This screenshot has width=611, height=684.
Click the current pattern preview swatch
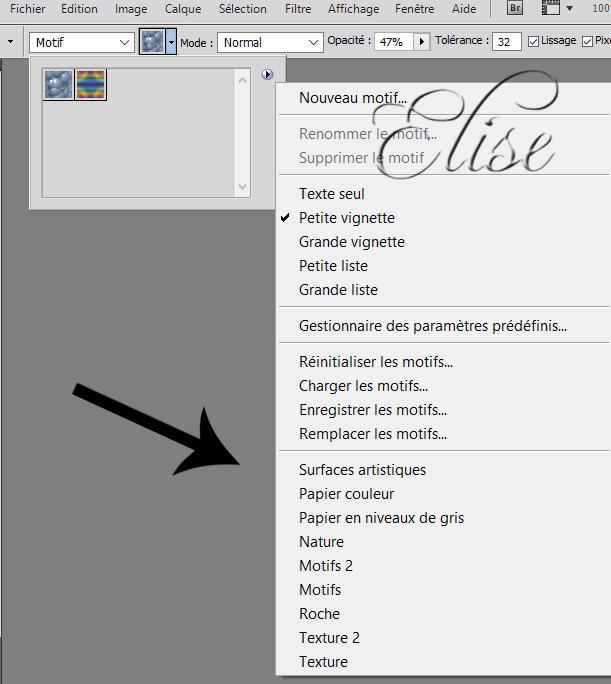coord(152,42)
